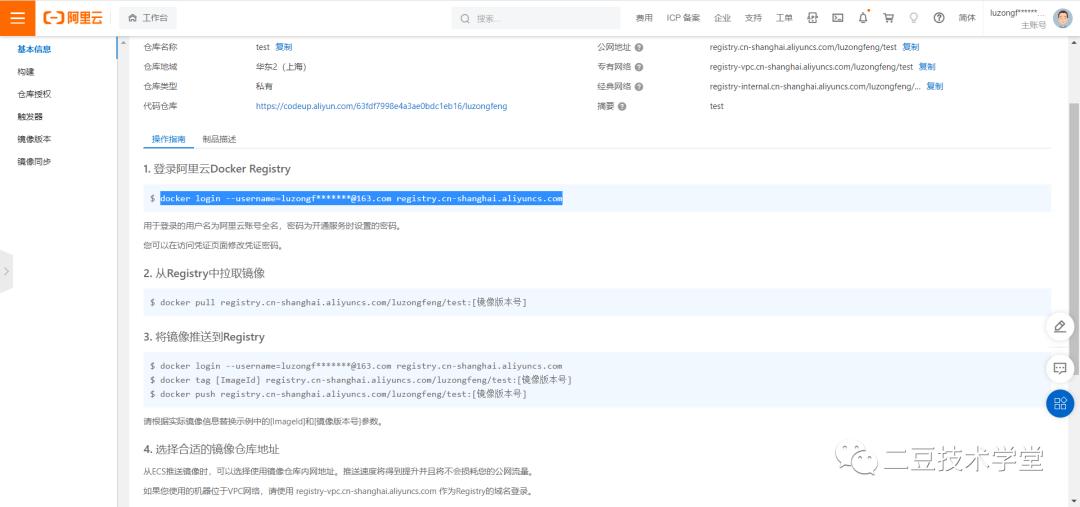Expand the collapsed left panel arrow
Screen dimensions: 1080x507
(6, 271)
